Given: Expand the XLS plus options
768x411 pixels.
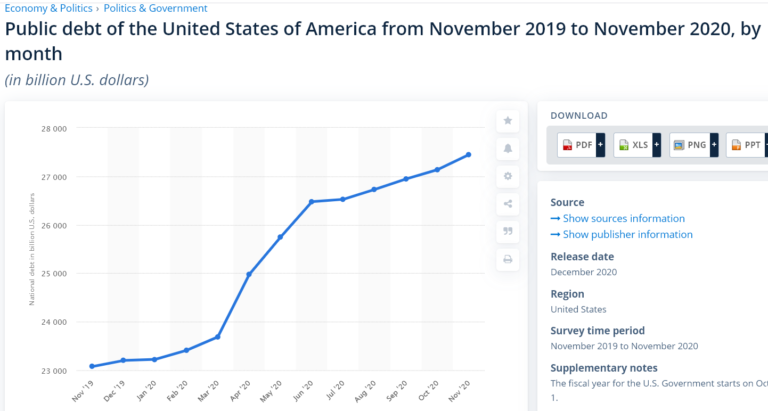Looking at the screenshot, I should [x=657, y=145].
